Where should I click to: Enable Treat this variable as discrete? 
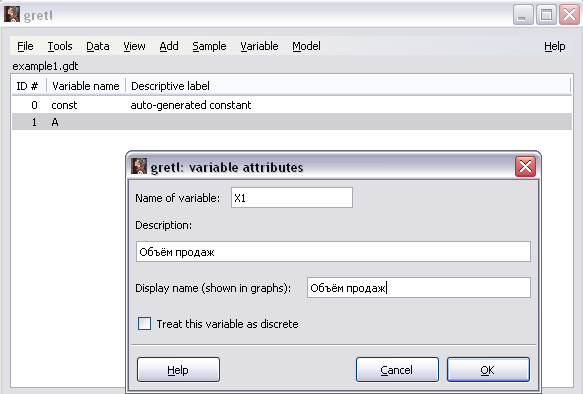(144, 324)
